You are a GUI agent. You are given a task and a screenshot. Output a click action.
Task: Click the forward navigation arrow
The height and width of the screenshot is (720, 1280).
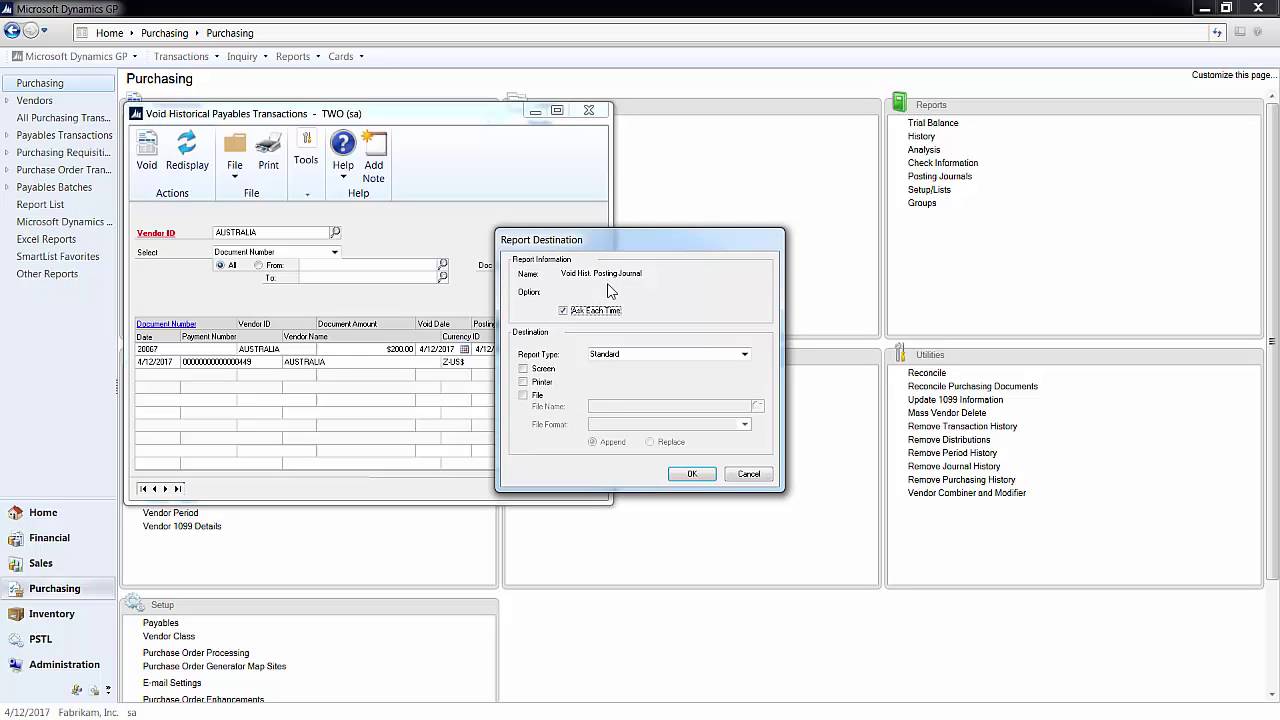31,31
